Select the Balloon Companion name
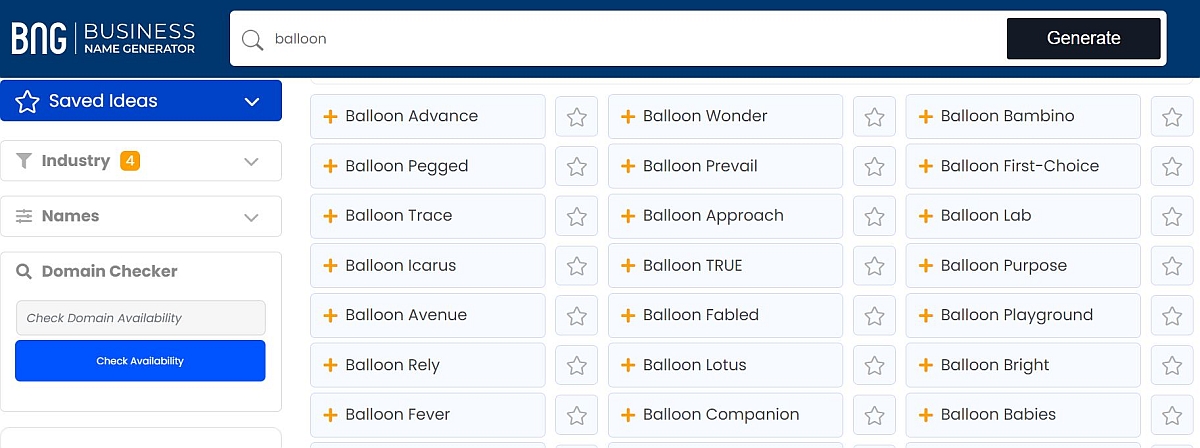 click(x=721, y=414)
